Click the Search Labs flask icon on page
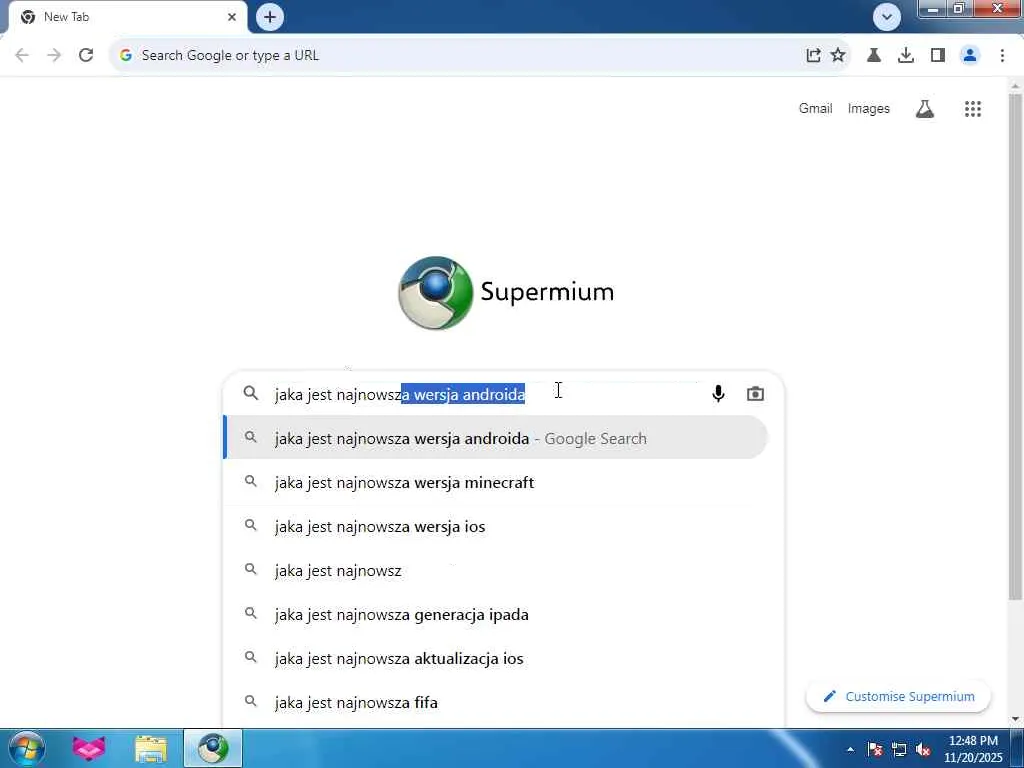 [x=925, y=109]
